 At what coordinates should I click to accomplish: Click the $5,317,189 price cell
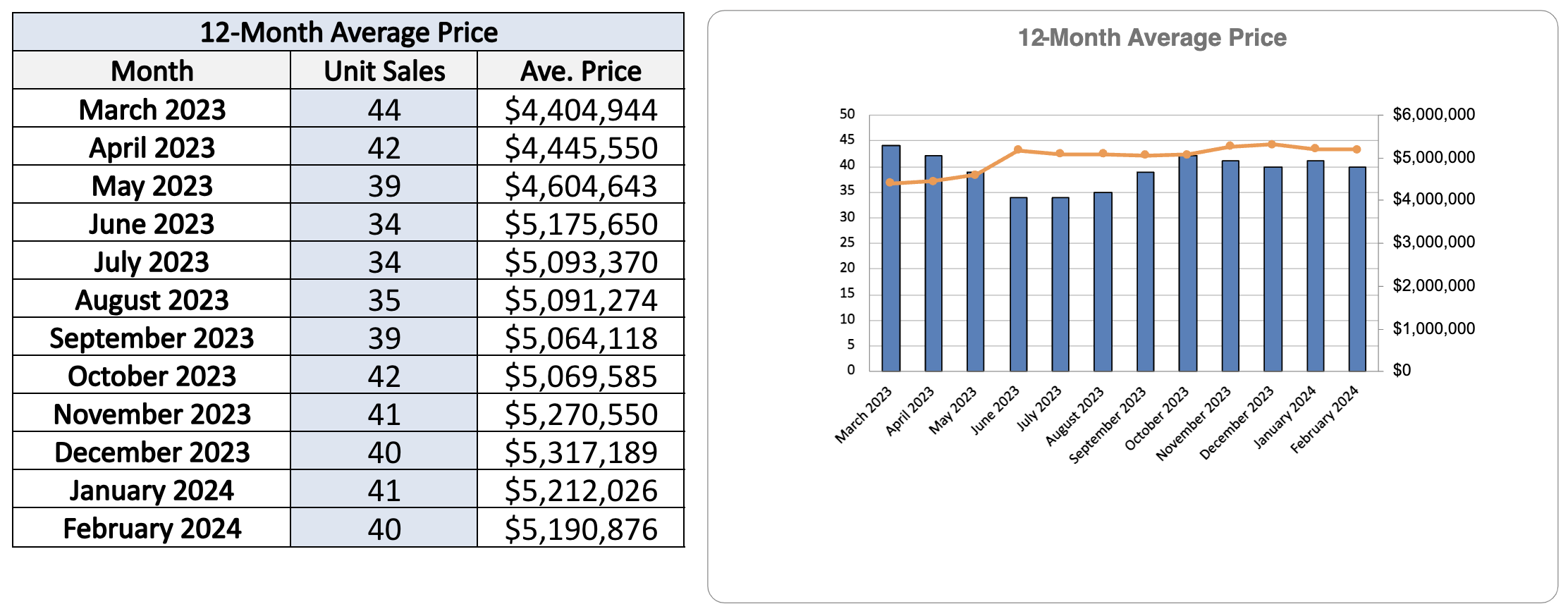pos(581,451)
